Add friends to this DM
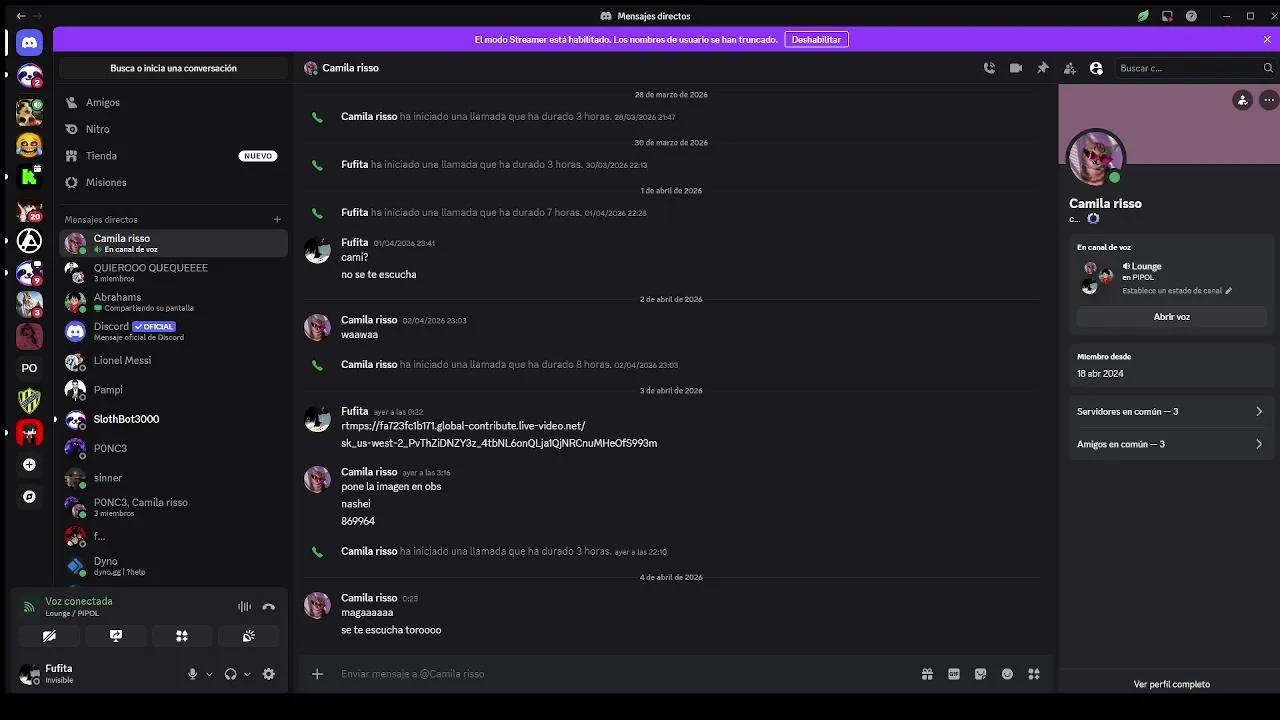Image resolution: width=1280 pixels, height=720 pixels. point(1069,68)
